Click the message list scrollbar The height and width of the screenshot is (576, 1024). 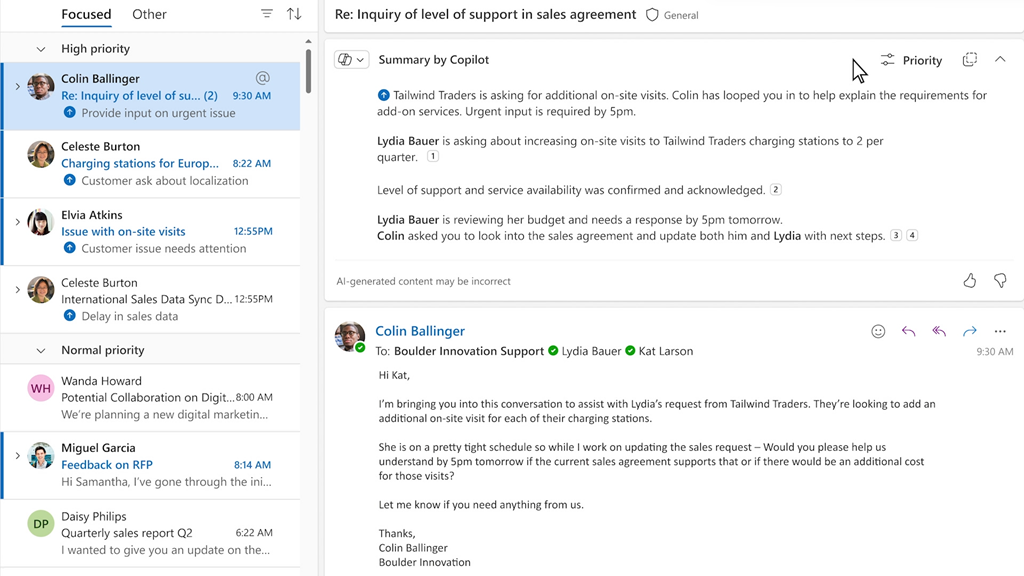point(309,70)
